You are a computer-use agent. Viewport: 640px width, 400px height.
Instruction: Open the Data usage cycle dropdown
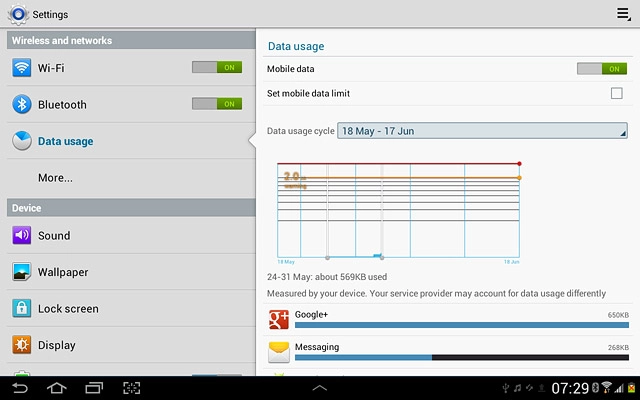482,131
